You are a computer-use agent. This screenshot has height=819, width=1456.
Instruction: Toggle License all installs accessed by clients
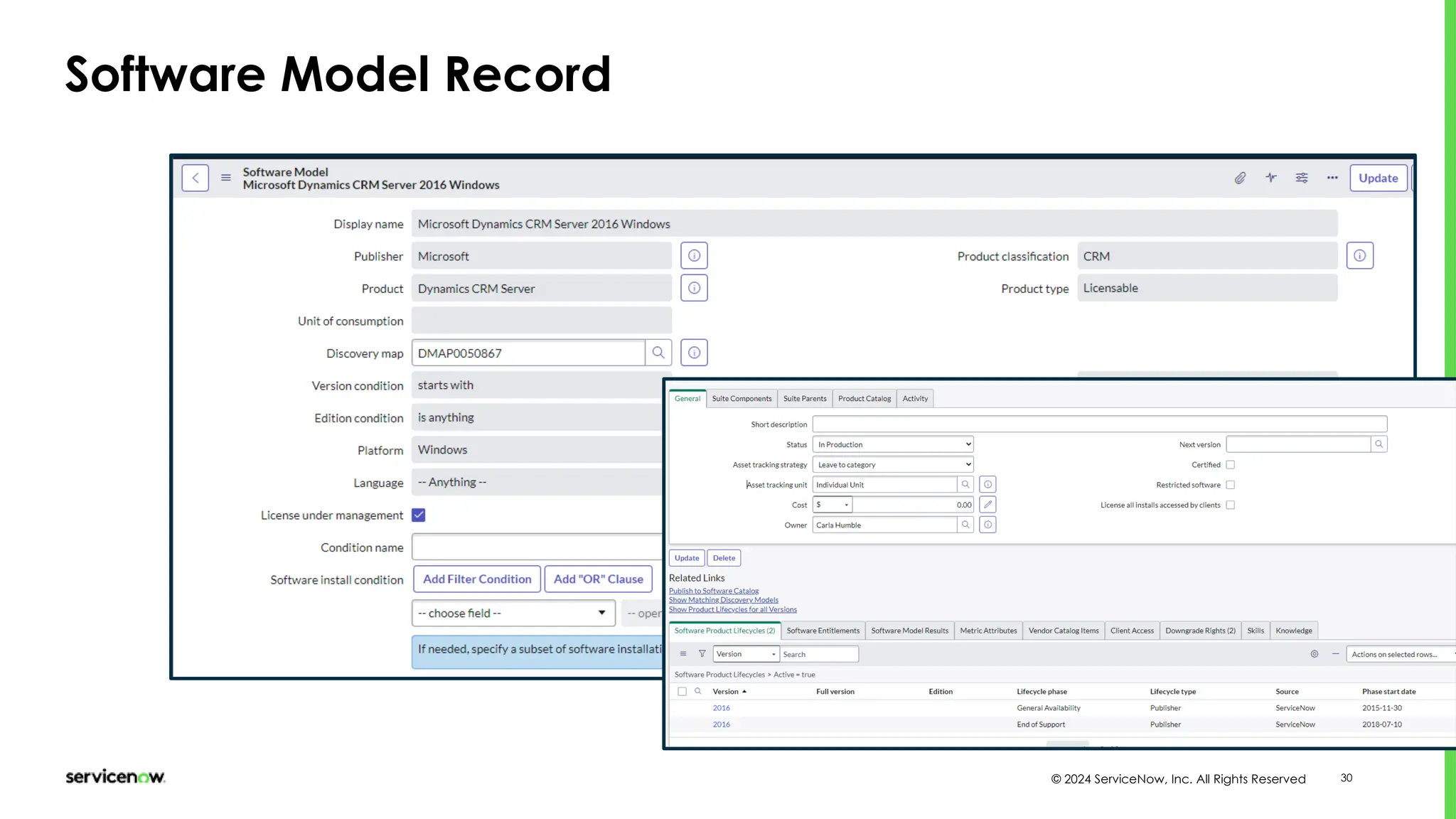pos(1230,505)
